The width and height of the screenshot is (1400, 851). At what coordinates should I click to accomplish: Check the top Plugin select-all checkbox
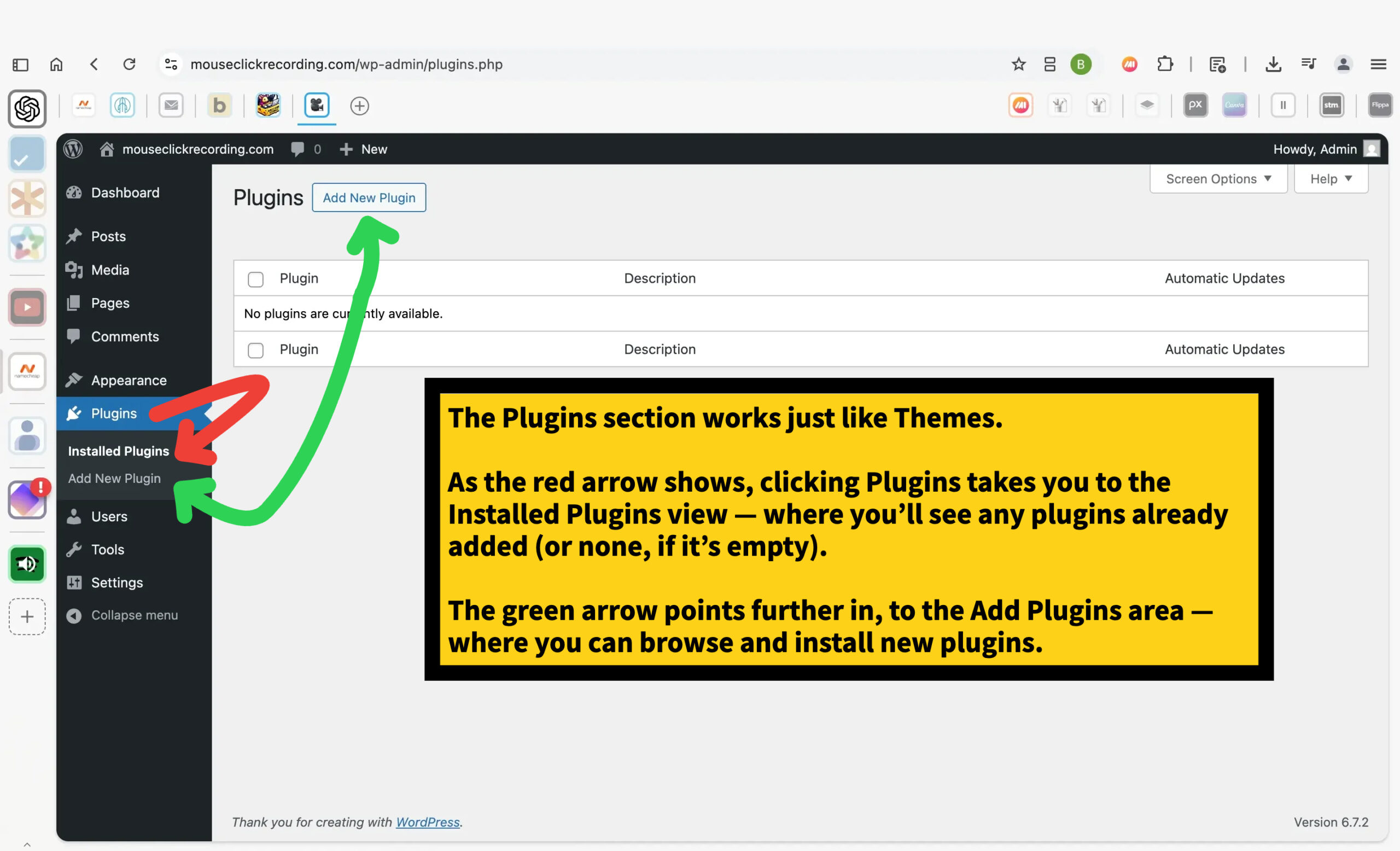coord(256,279)
